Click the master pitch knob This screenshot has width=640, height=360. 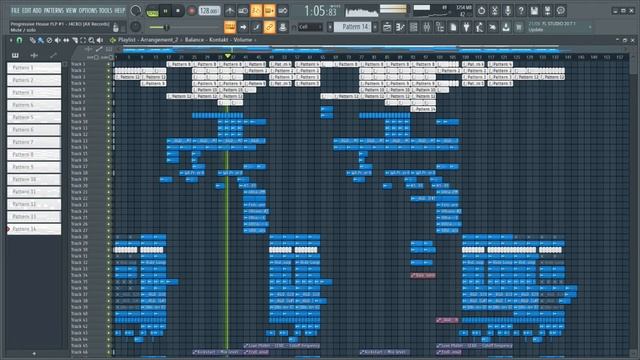[x=136, y=27]
